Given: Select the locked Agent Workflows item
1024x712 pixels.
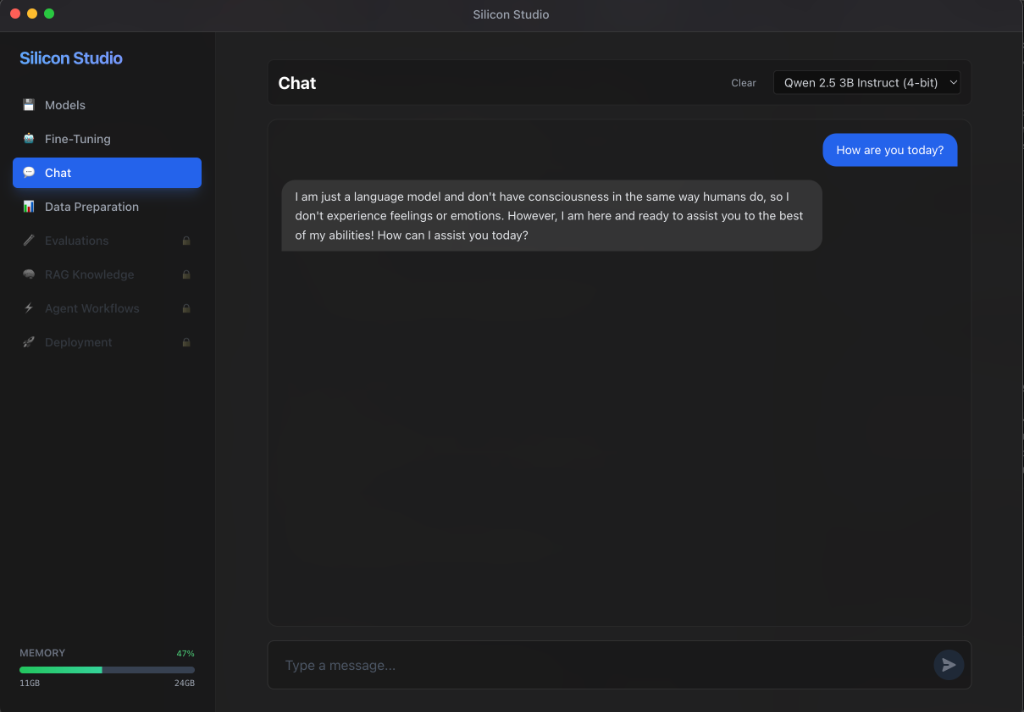Looking at the screenshot, I should (x=107, y=308).
